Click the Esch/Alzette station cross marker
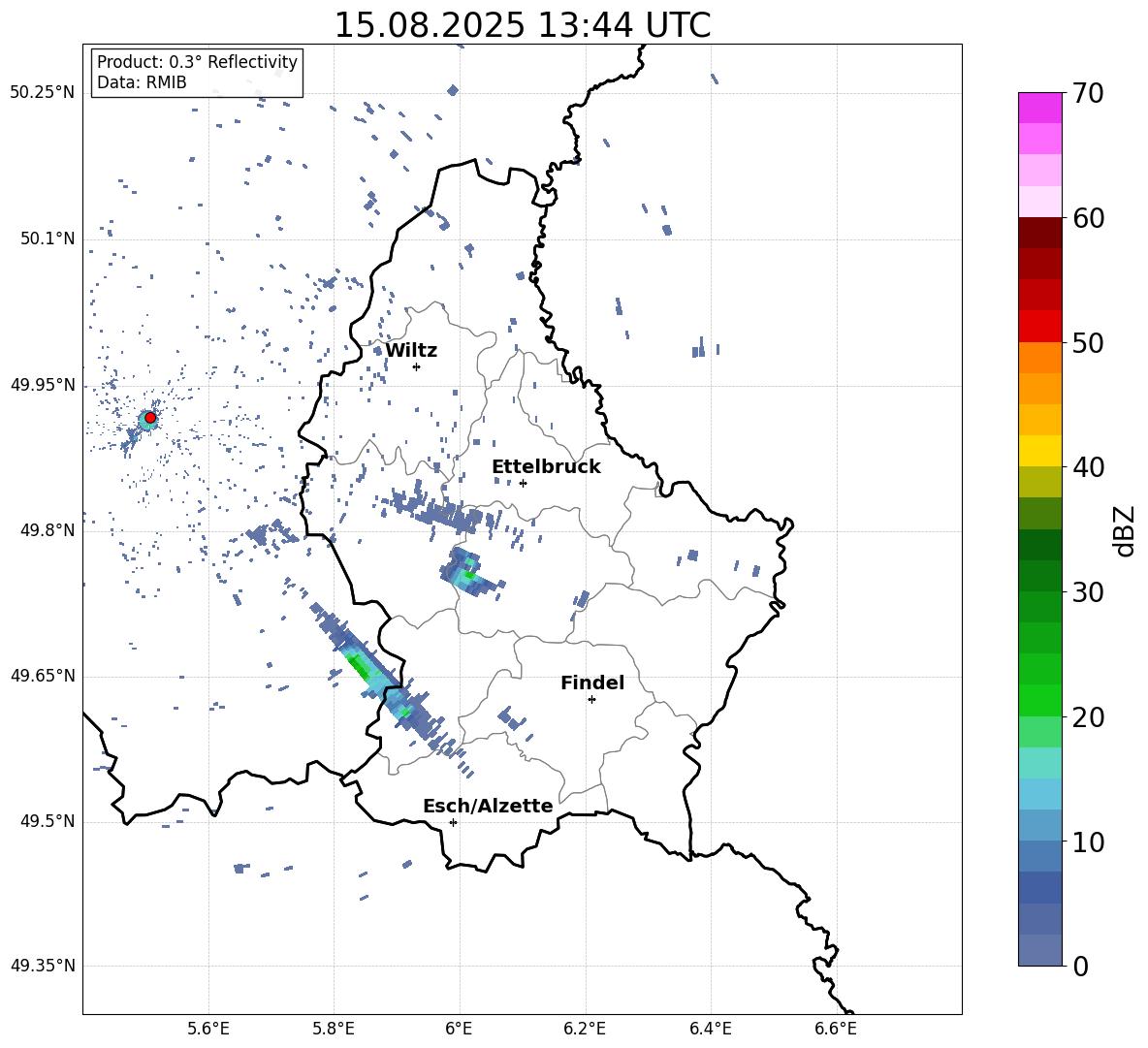This screenshot has width=1148, height=1048. point(453,822)
